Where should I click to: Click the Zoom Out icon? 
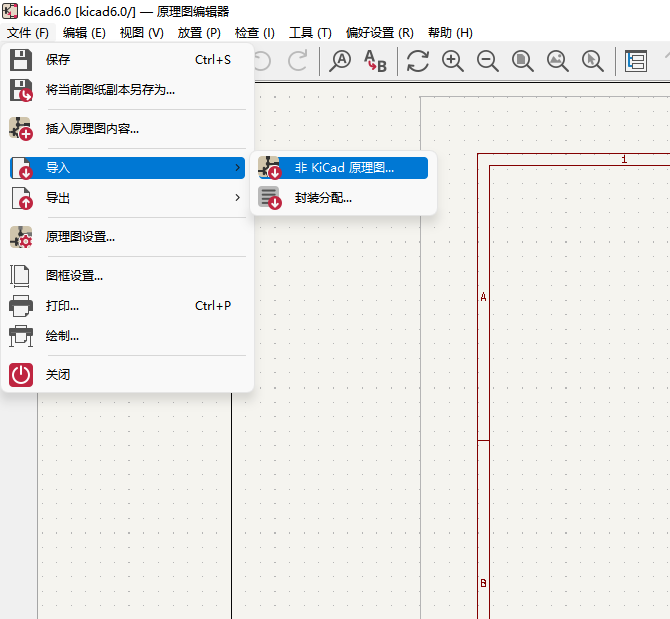[x=488, y=61]
